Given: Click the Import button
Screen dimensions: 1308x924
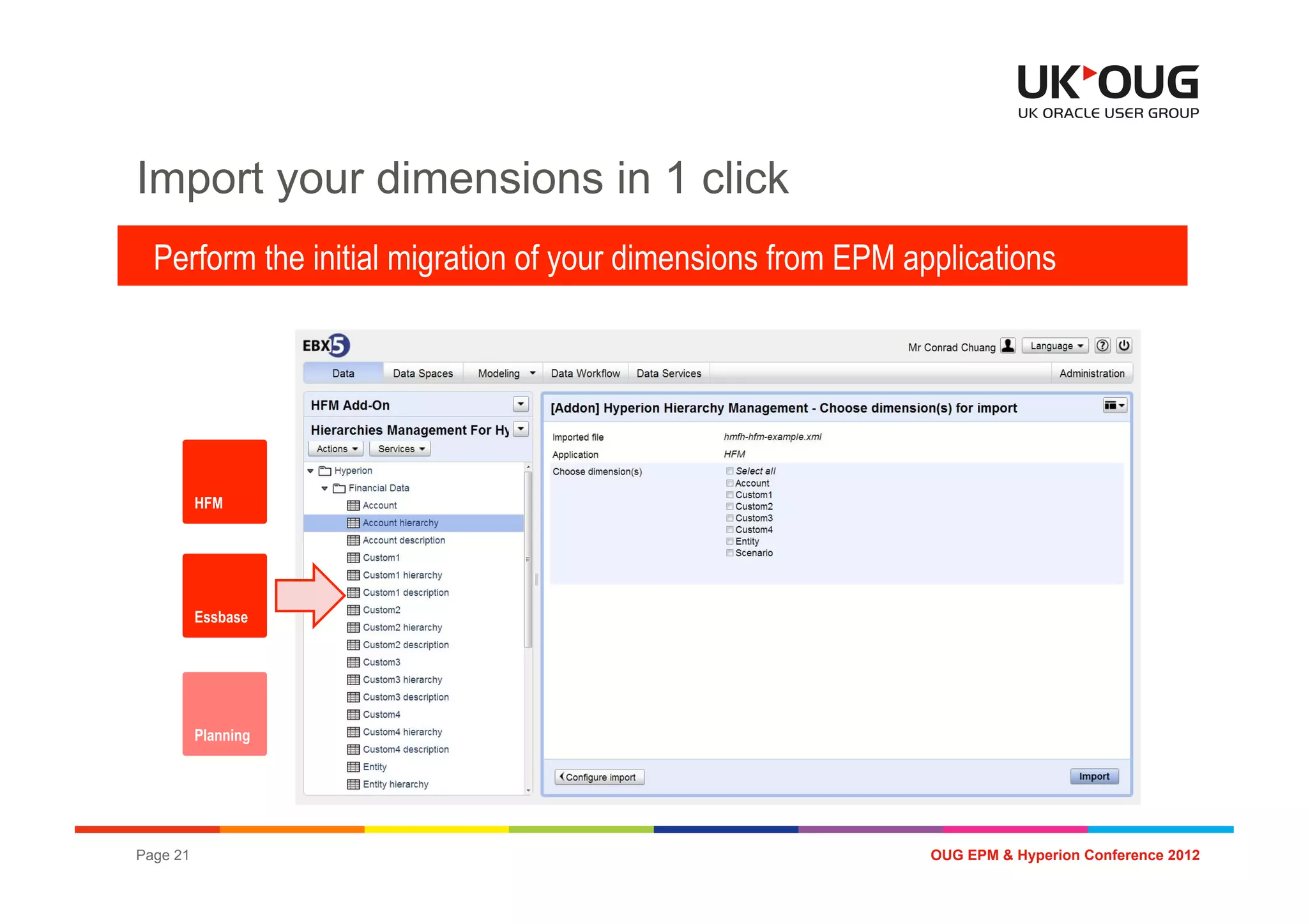Looking at the screenshot, I should 1094,776.
